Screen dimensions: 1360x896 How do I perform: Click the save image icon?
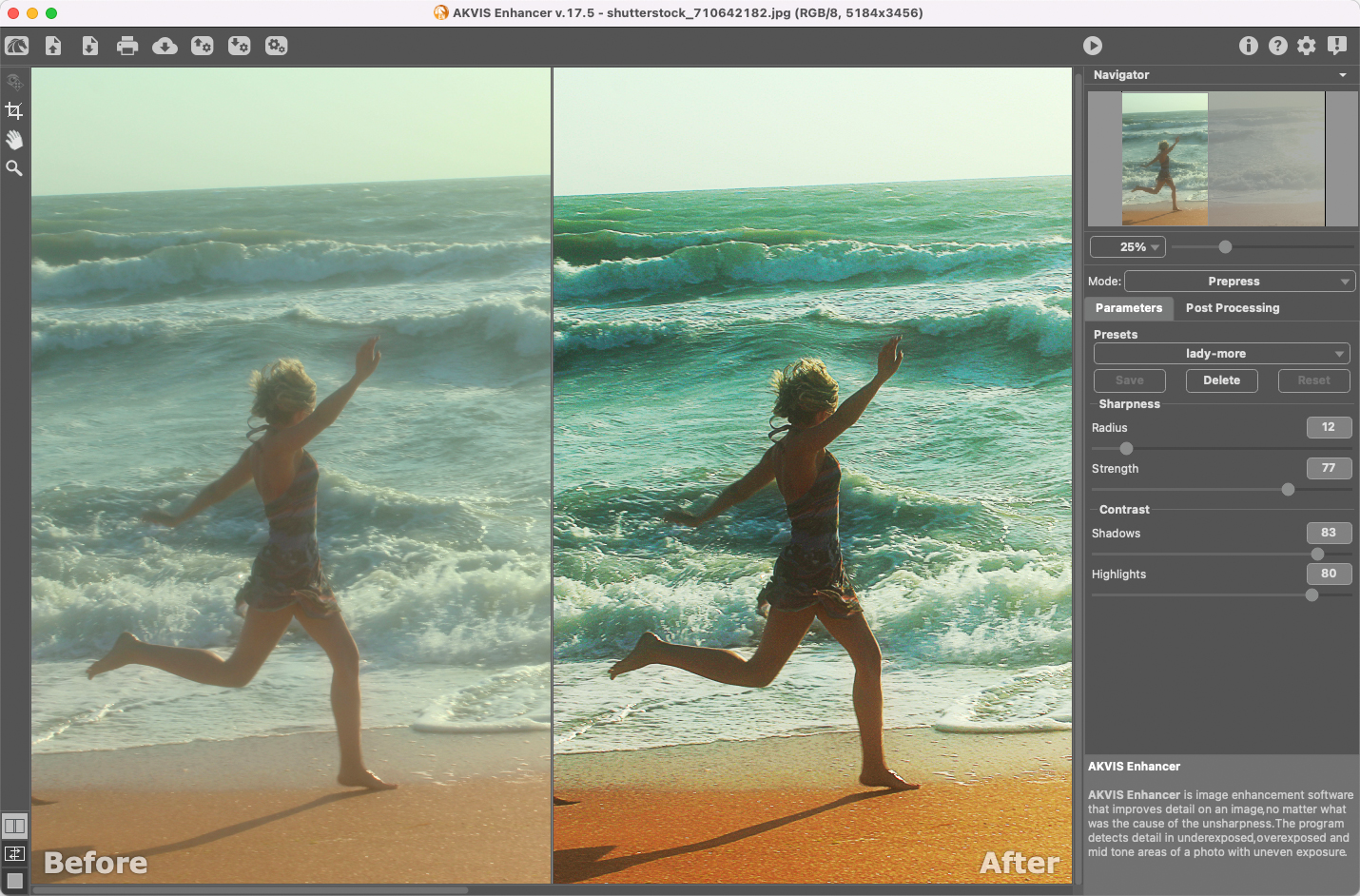pyautogui.click(x=90, y=46)
